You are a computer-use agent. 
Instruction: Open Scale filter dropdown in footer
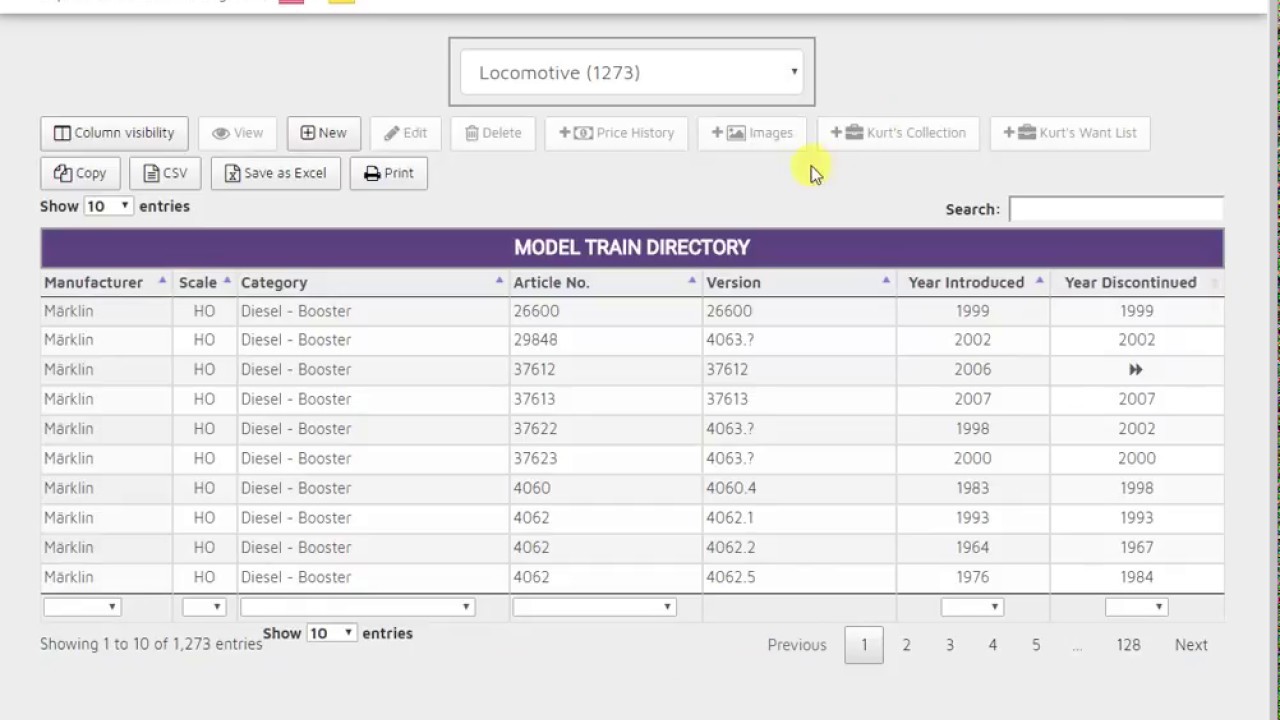[204, 606]
